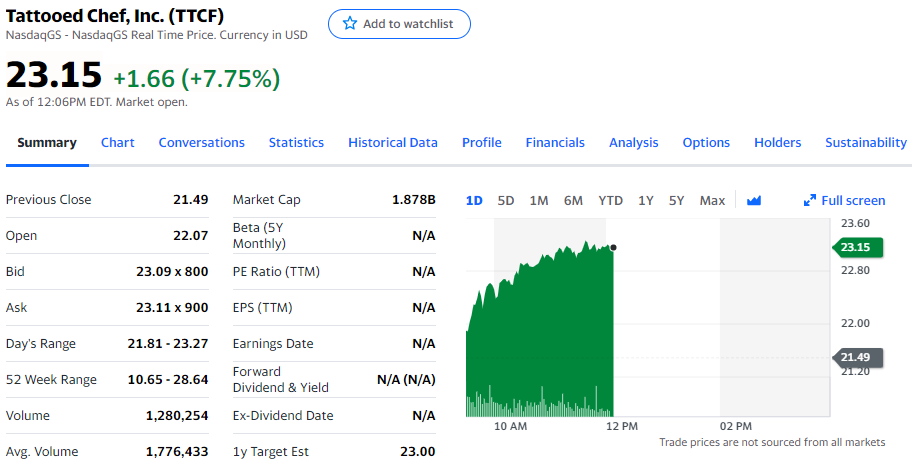Click the Full screen link
Screen dimensions: 912x474
click(x=844, y=201)
